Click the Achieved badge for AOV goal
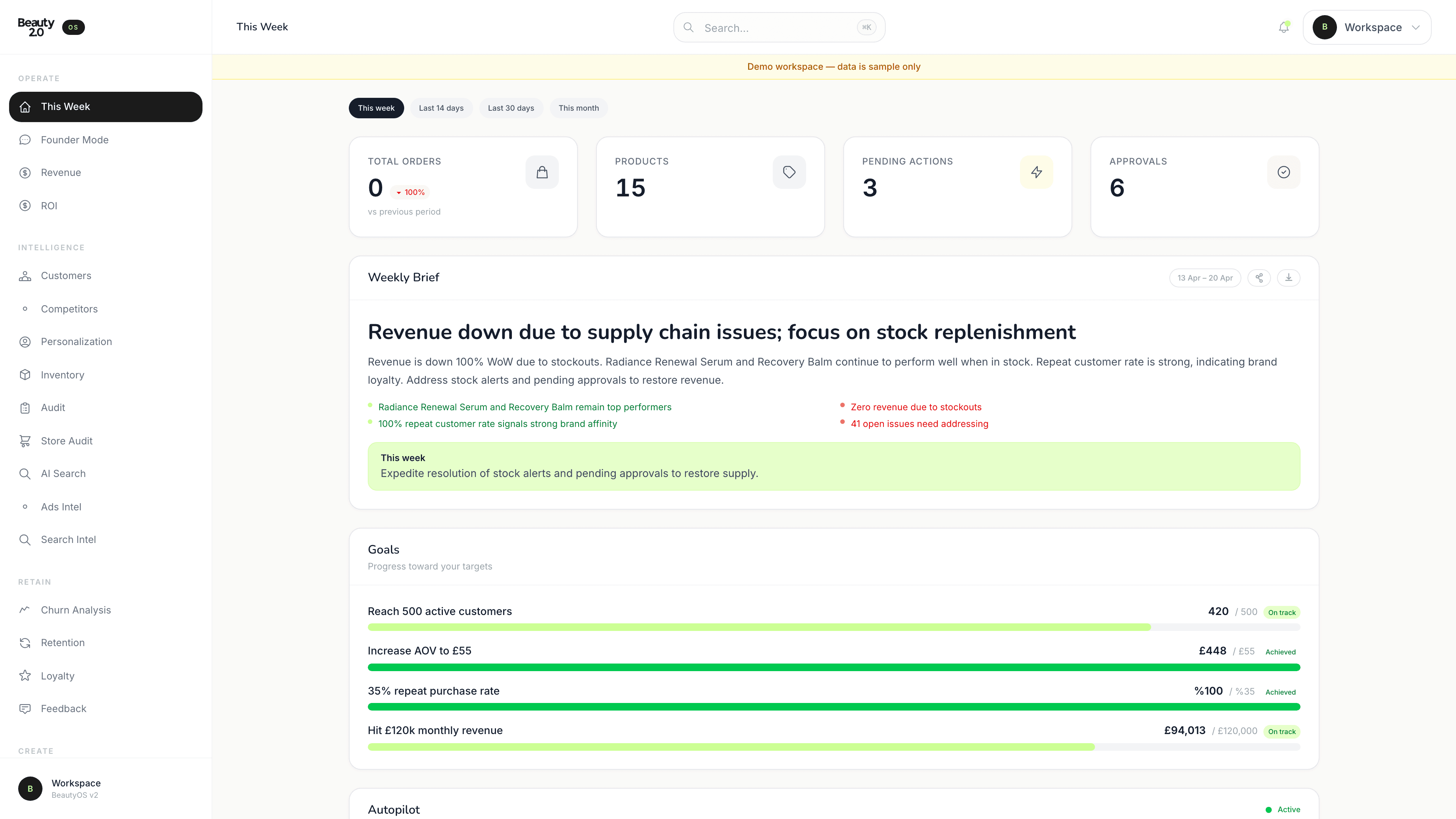Image resolution: width=1456 pixels, height=819 pixels. click(1281, 652)
